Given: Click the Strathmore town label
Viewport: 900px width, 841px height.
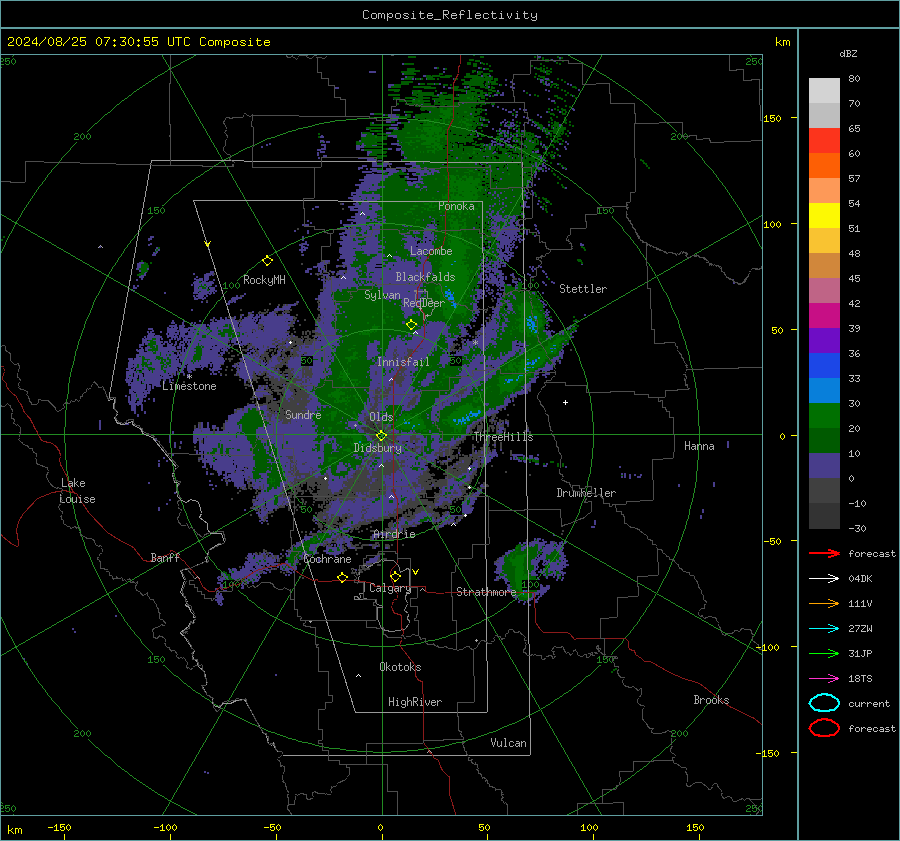Looking at the screenshot, I should point(486,592).
